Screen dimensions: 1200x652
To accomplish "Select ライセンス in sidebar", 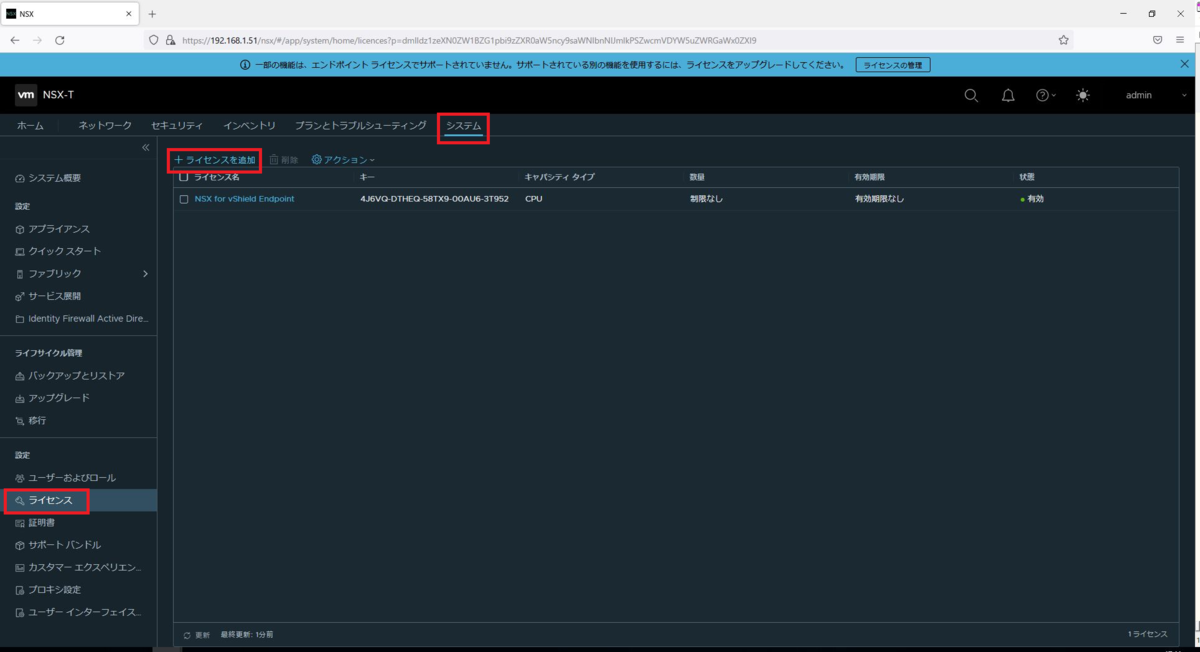I will [78, 500].
